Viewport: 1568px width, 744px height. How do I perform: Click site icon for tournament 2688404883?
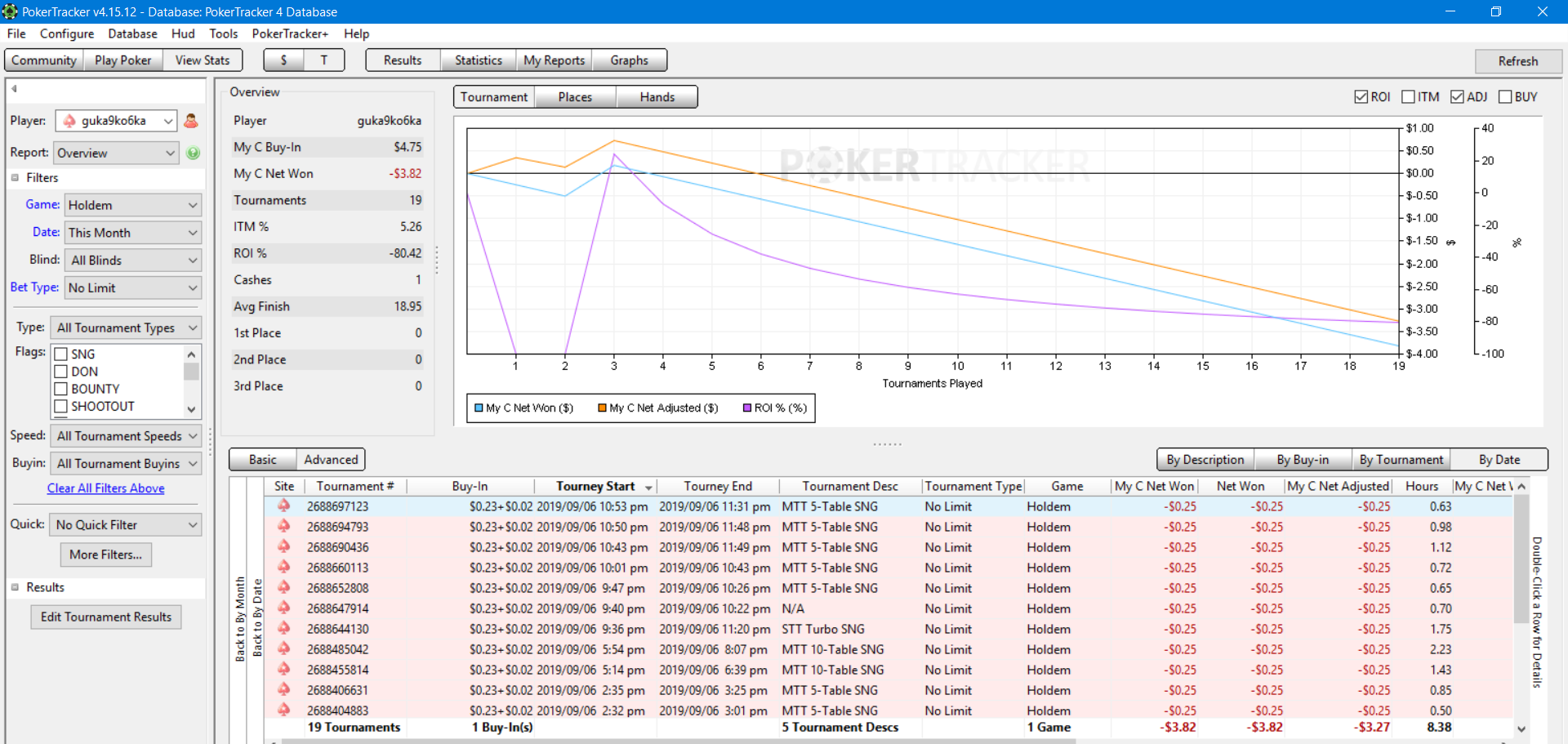(283, 711)
